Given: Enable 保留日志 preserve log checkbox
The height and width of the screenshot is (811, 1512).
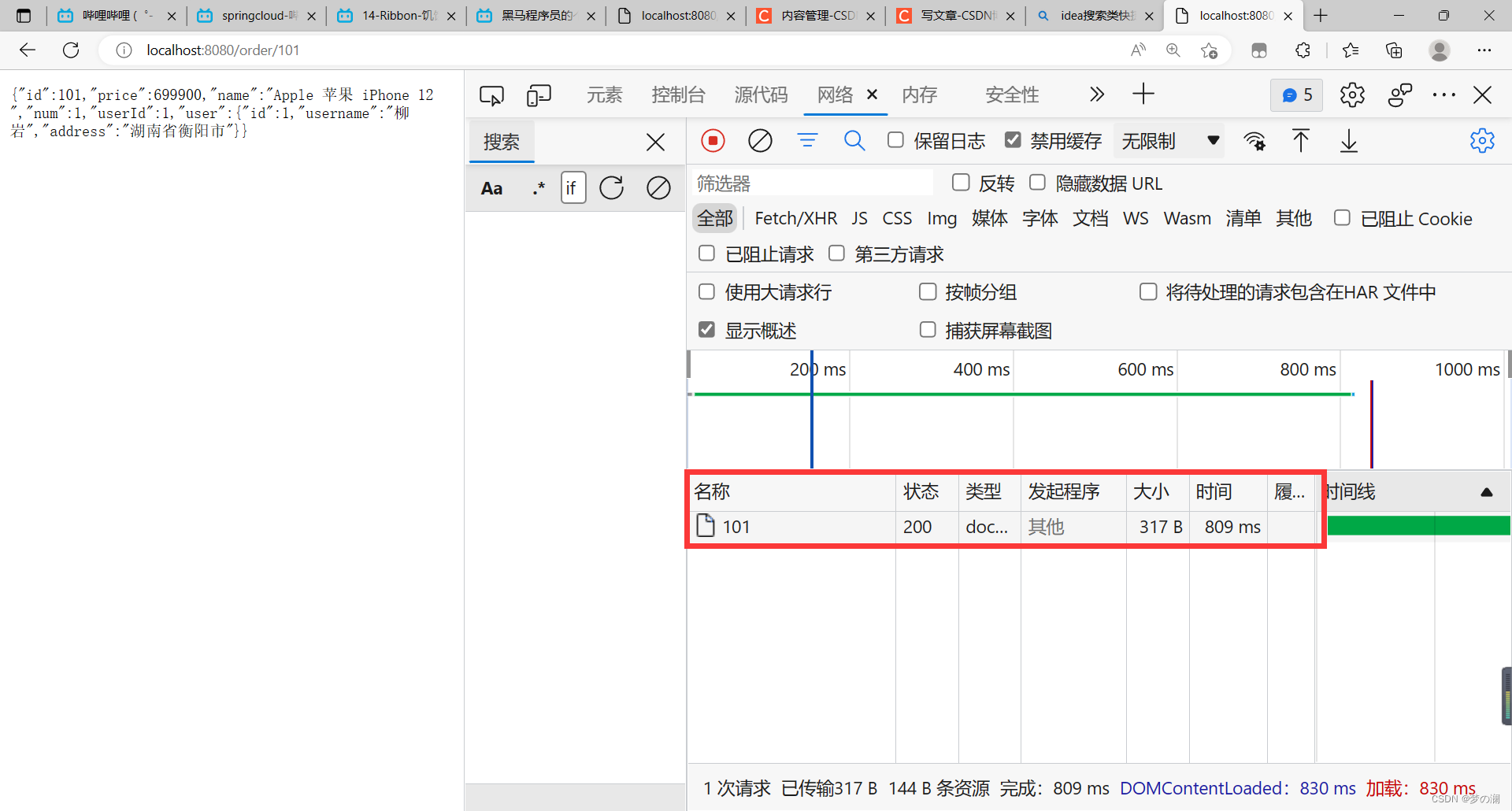Looking at the screenshot, I should click(x=895, y=140).
